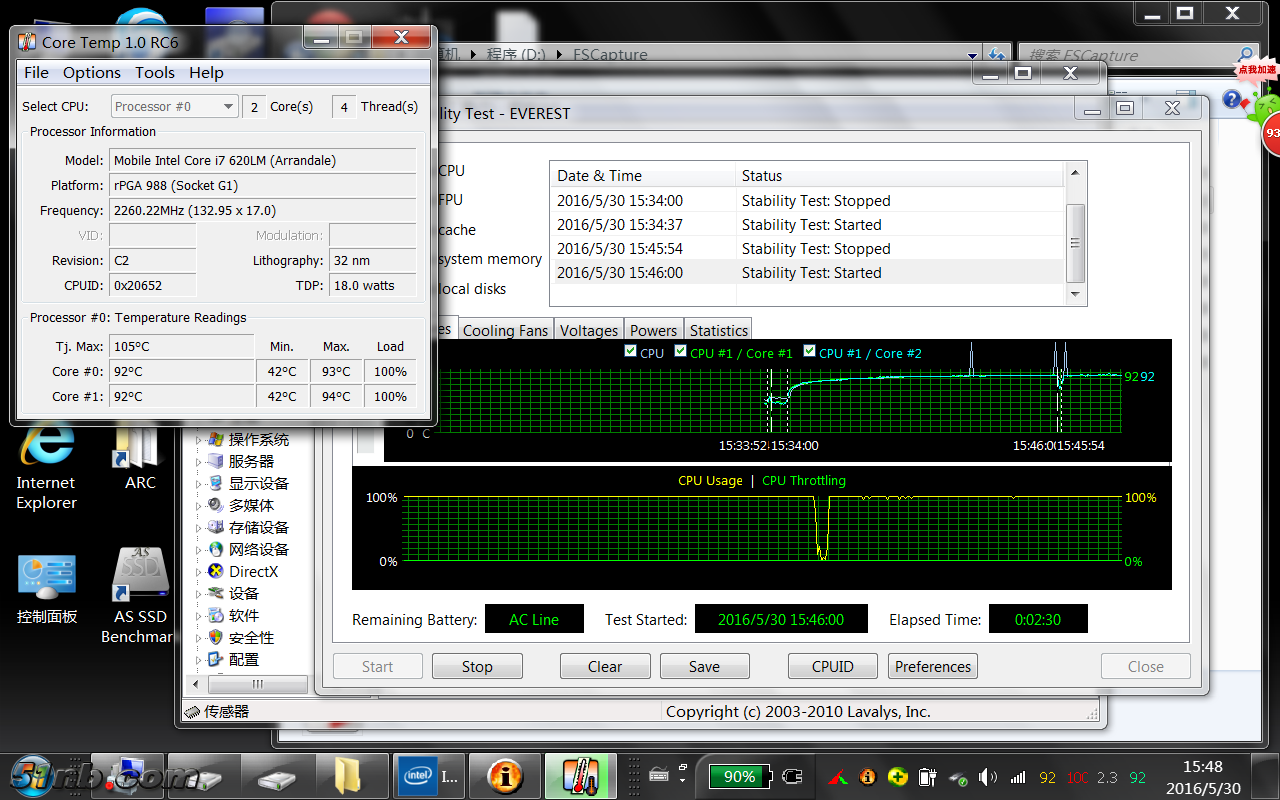Switch to the Voltages tab
The width and height of the screenshot is (1280, 800).
[588, 330]
